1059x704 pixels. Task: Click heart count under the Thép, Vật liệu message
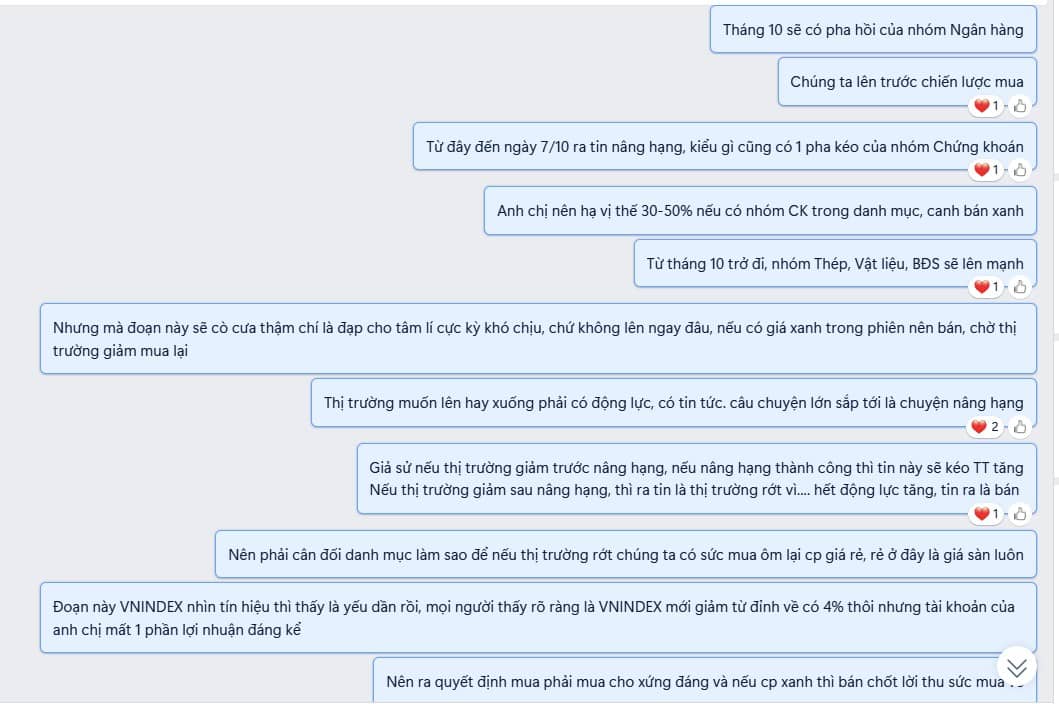986,287
